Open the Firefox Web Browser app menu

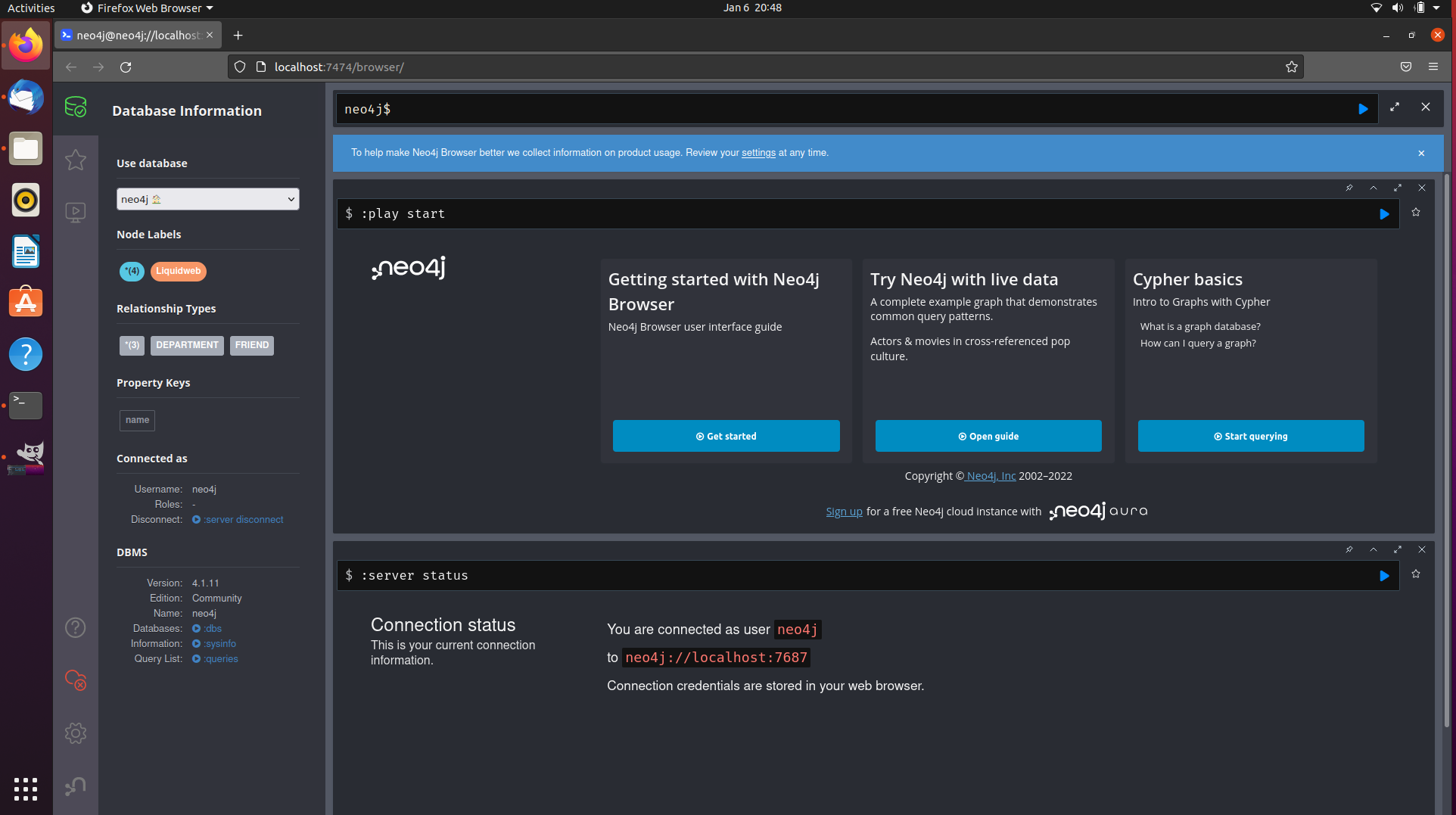click(x=147, y=8)
